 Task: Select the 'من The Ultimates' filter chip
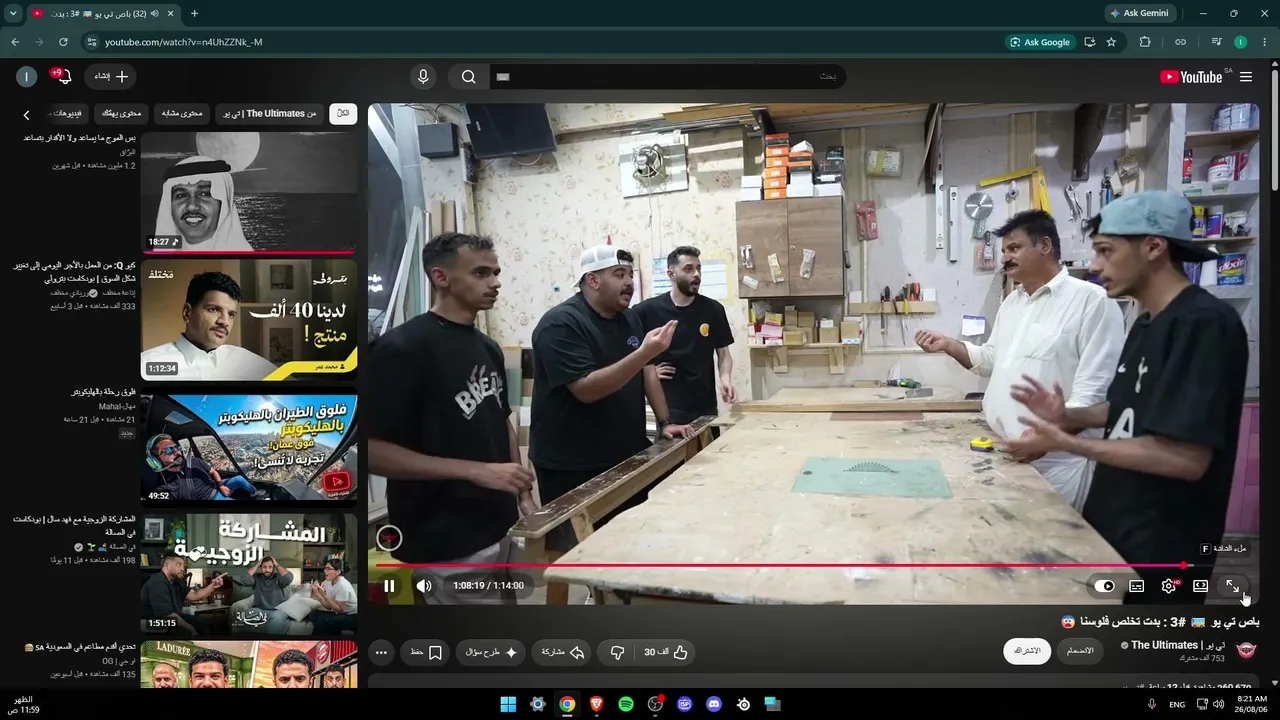(x=270, y=114)
